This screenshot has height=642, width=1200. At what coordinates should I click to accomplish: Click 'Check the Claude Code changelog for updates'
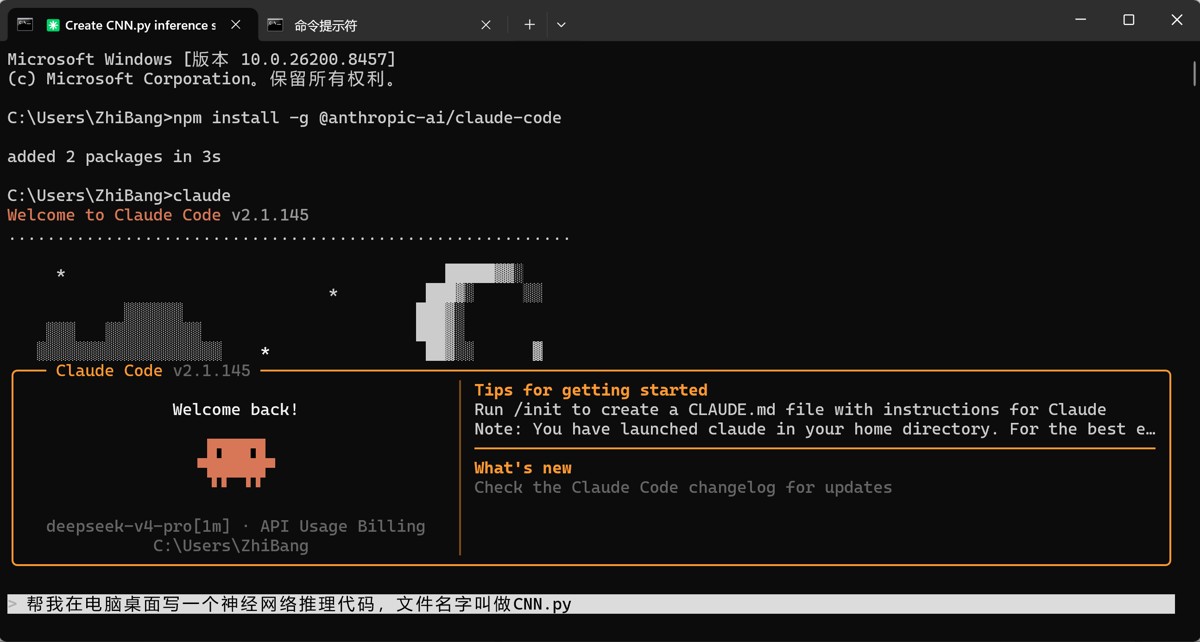(x=683, y=487)
